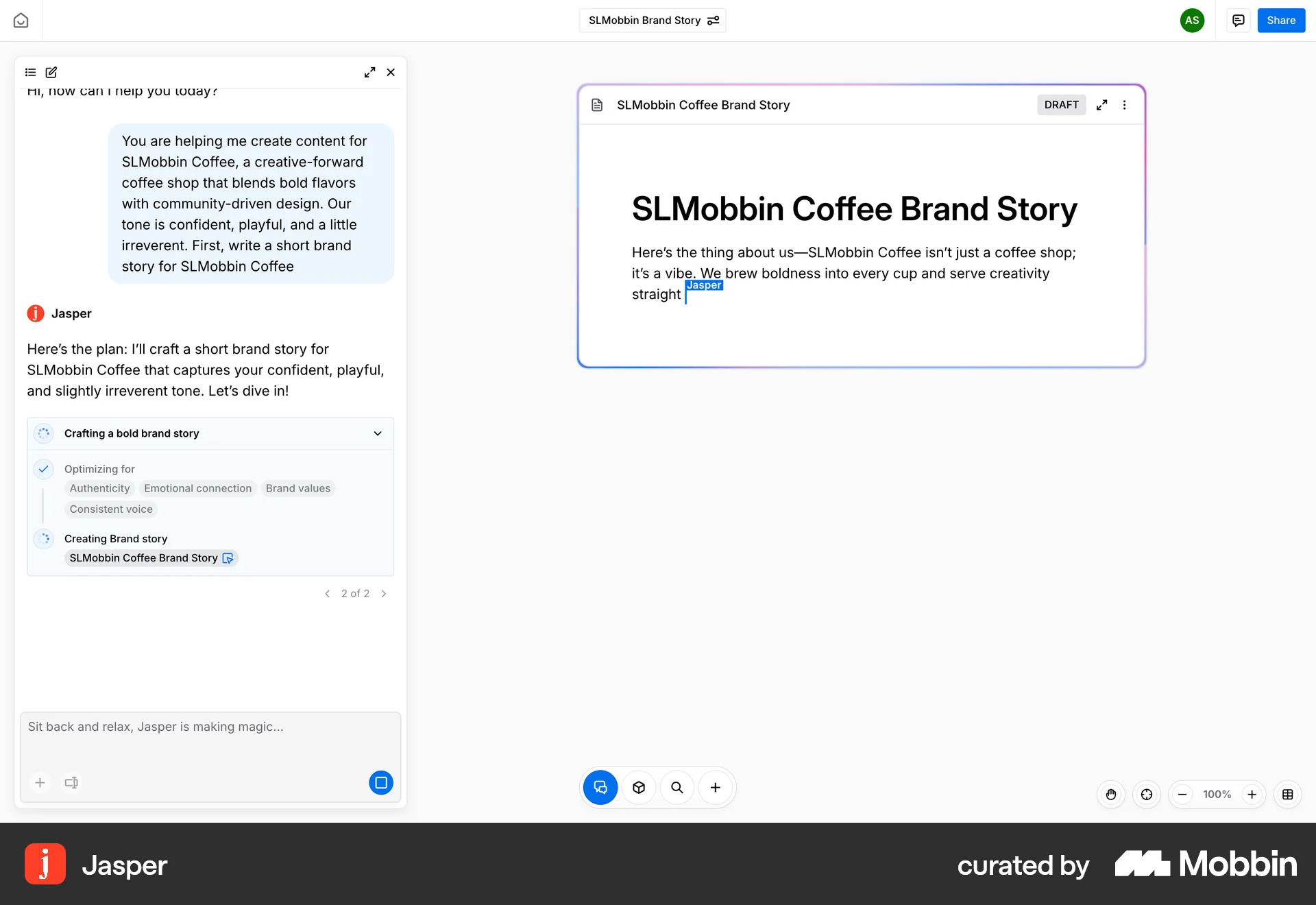Start a new chat with the compose icon

[51, 72]
